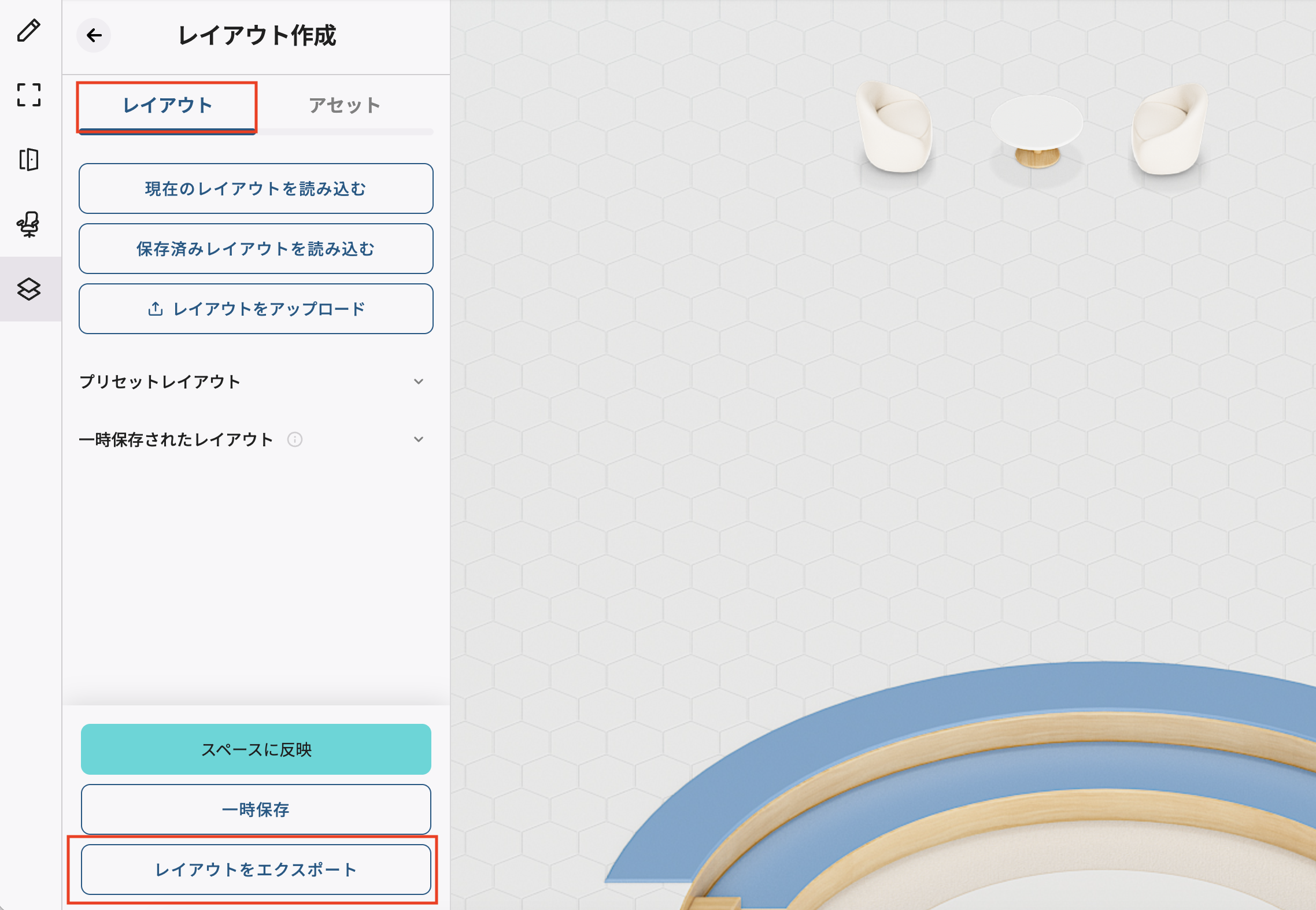Expand プリセットレイアウト chevron

[x=419, y=382]
